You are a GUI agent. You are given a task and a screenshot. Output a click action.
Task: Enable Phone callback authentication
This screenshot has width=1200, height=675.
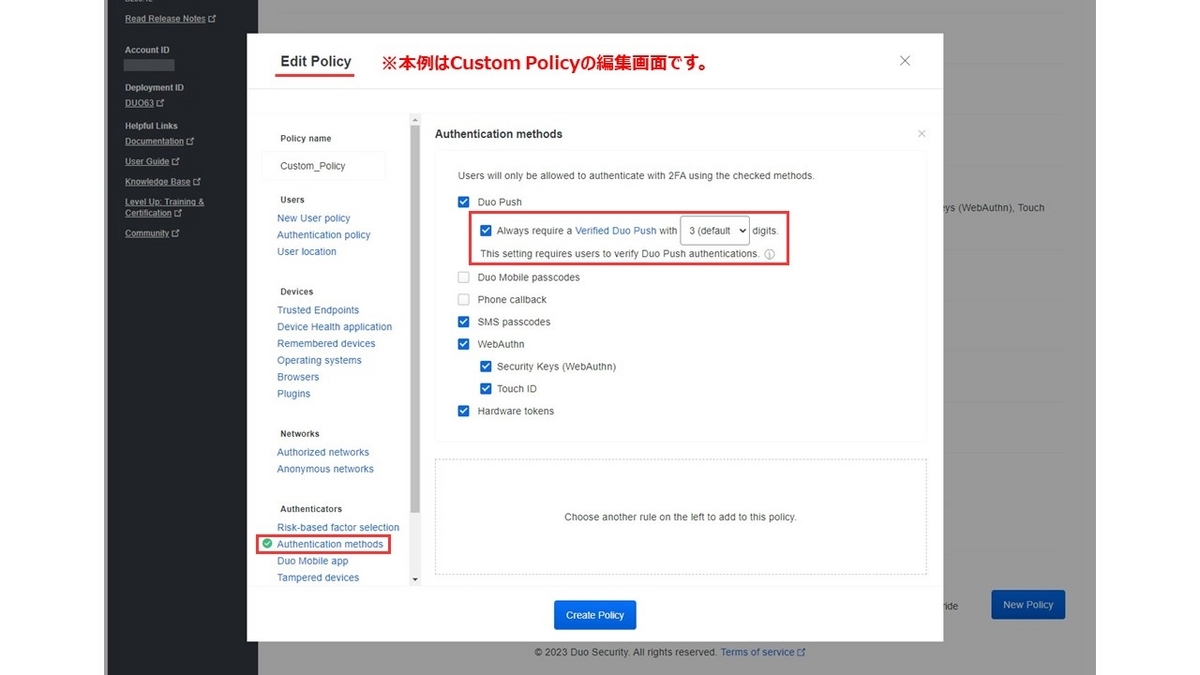click(x=463, y=298)
